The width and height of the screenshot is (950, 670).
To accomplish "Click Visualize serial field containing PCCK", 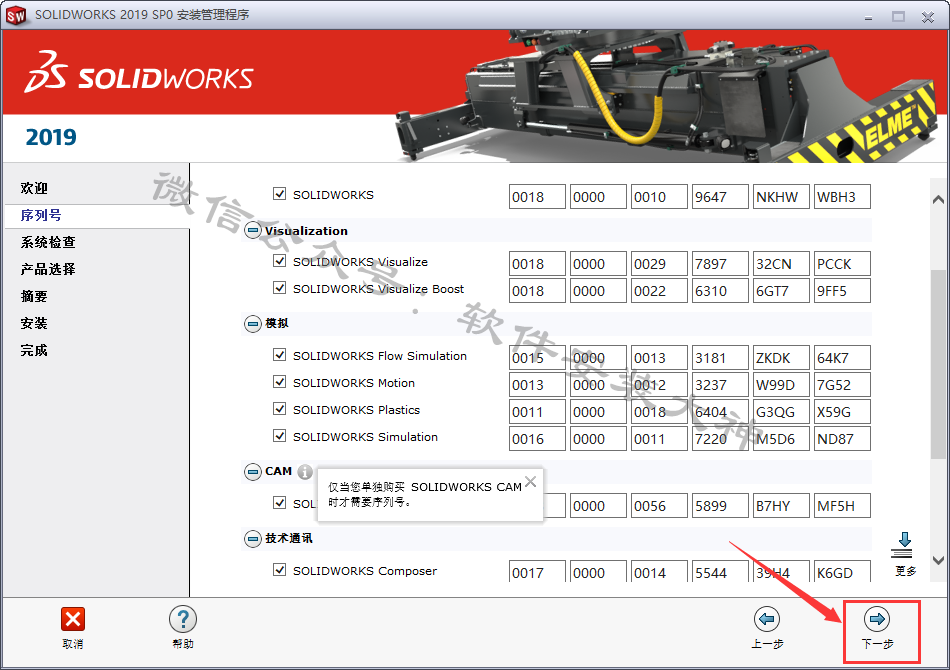I will [x=842, y=264].
